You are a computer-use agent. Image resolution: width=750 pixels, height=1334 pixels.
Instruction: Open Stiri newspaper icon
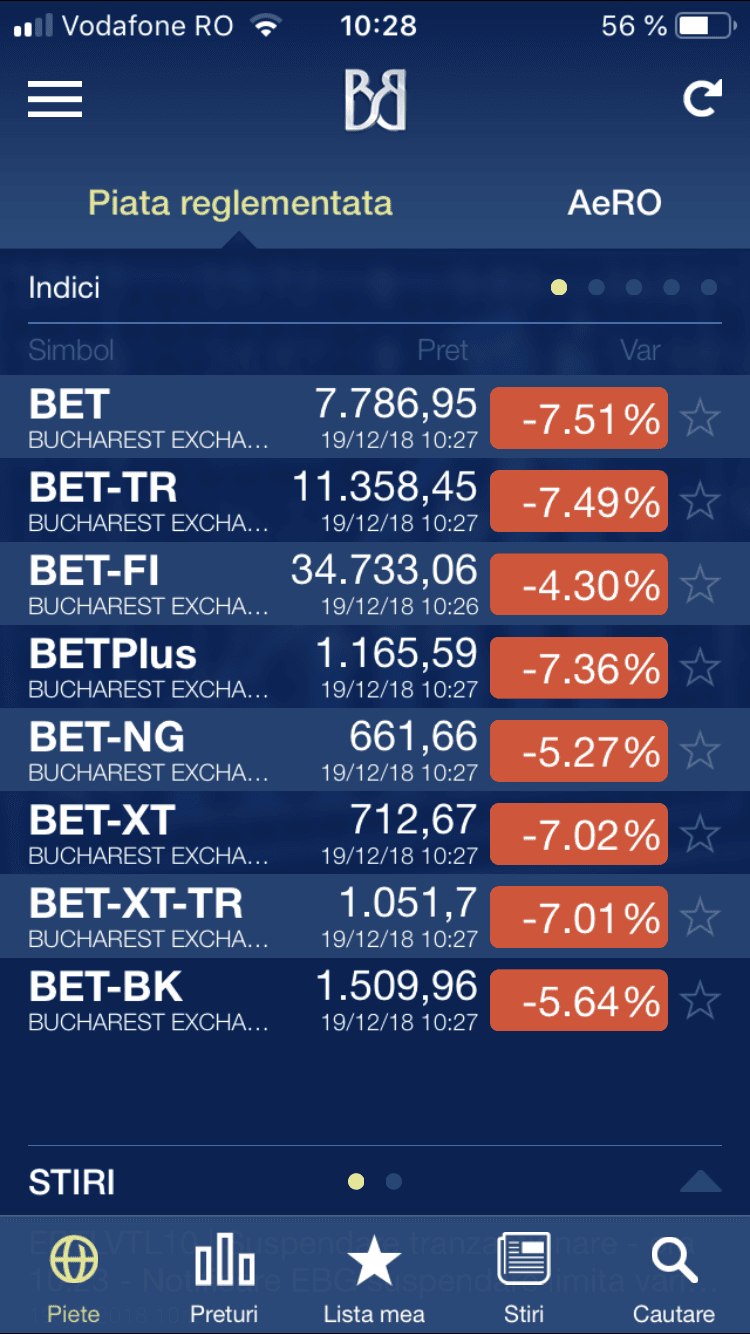(x=525, y=1260)
